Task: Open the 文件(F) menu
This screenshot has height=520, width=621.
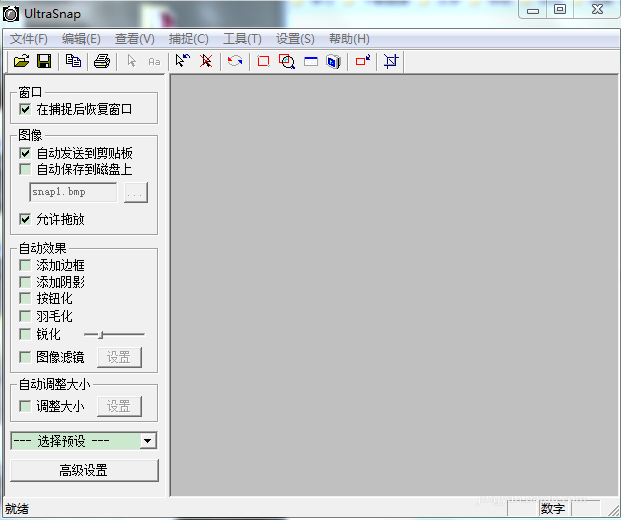Action: tap(29, 39)
